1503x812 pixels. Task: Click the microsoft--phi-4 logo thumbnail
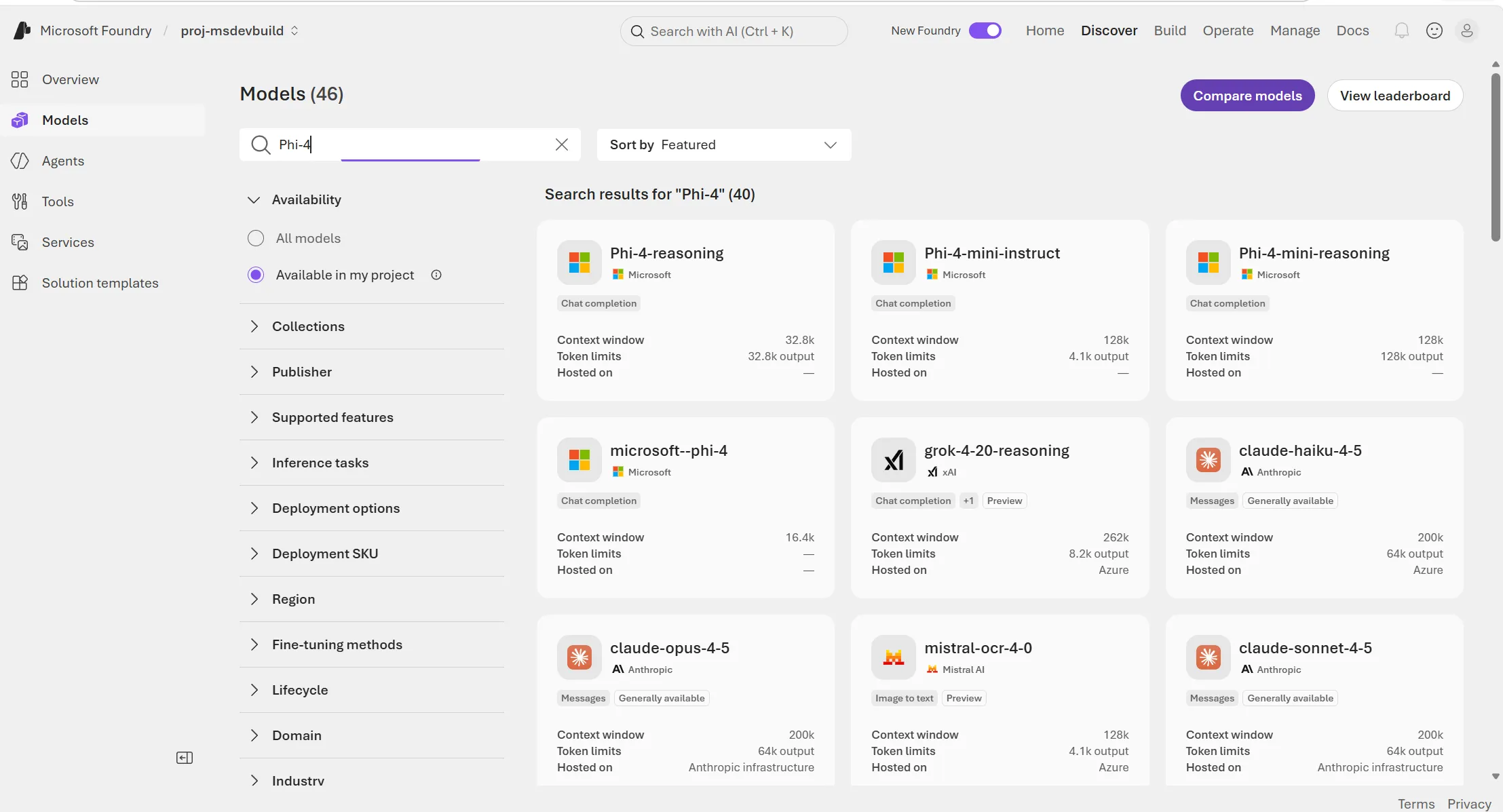tap(579, 460)
